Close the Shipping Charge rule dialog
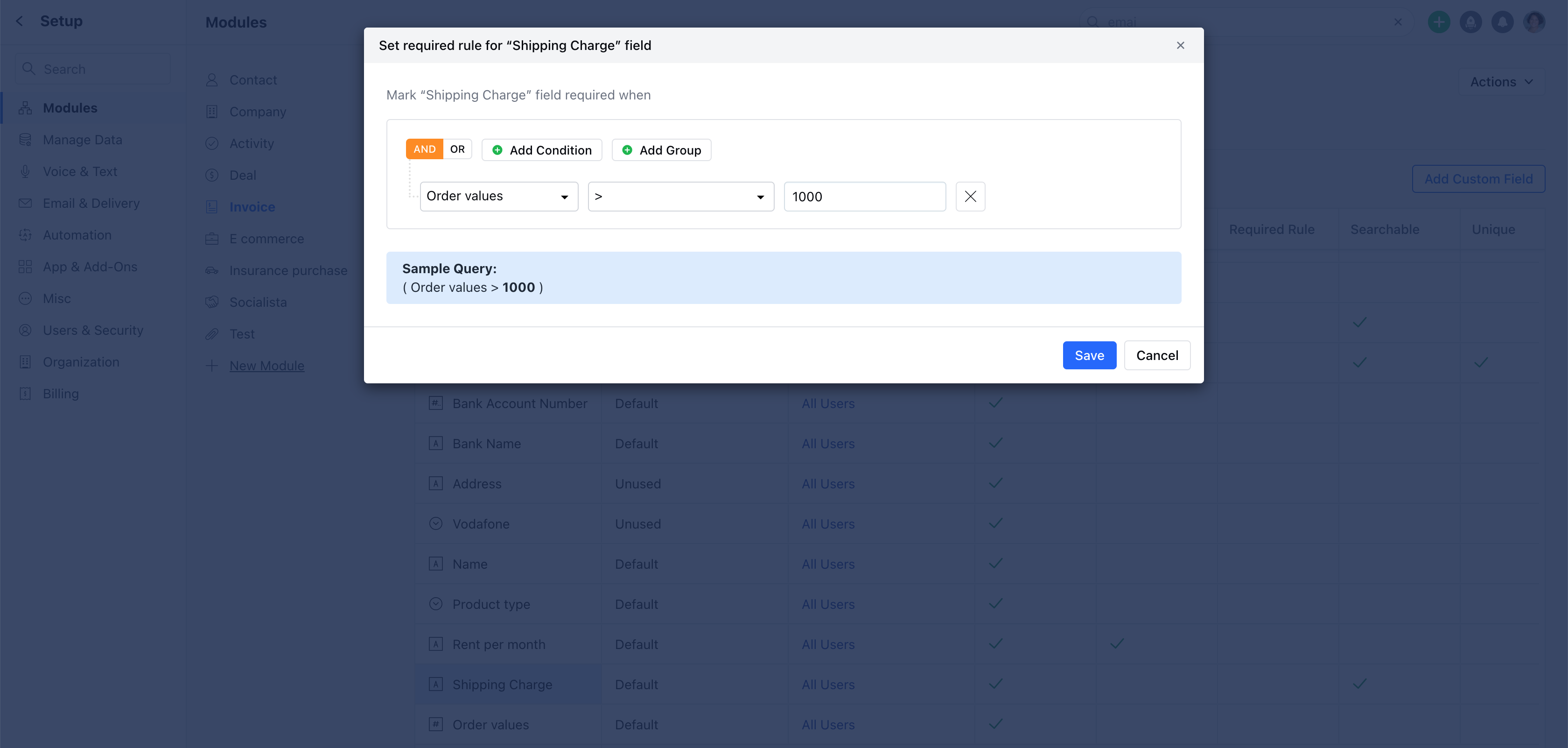 pos(1180,45)
